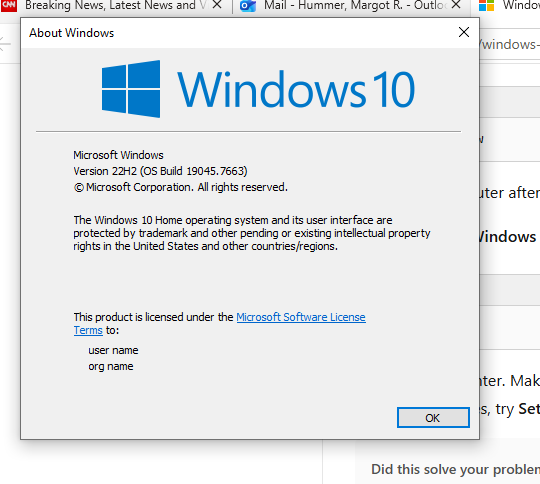Click the Terms link text
The image size is (540, 484).
coord(88,330)
